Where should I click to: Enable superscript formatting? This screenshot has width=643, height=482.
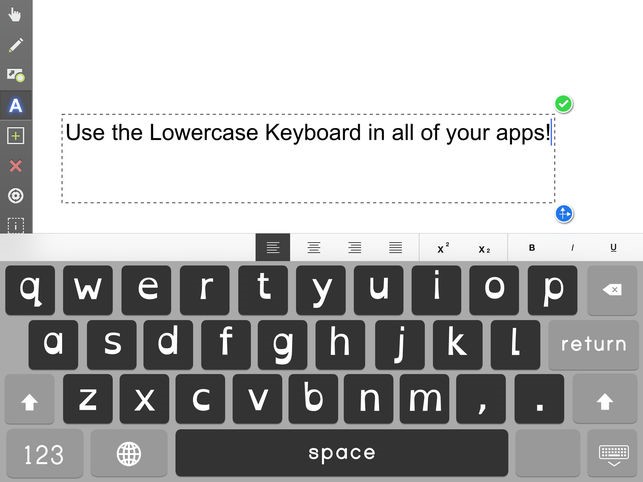(x=442, y=248)
